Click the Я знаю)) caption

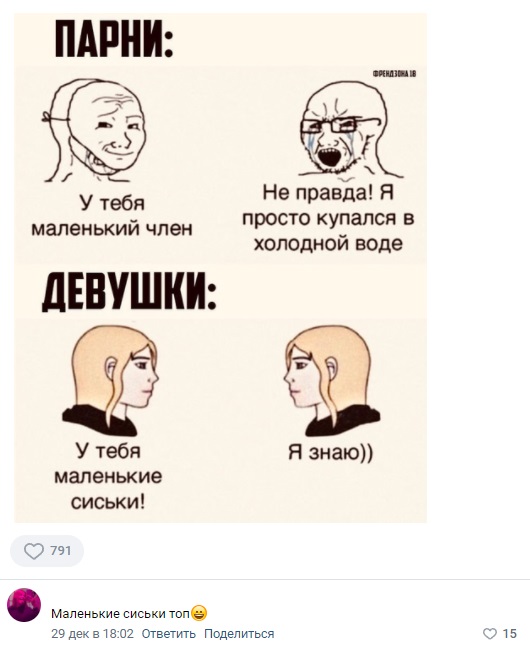(331, 452)
